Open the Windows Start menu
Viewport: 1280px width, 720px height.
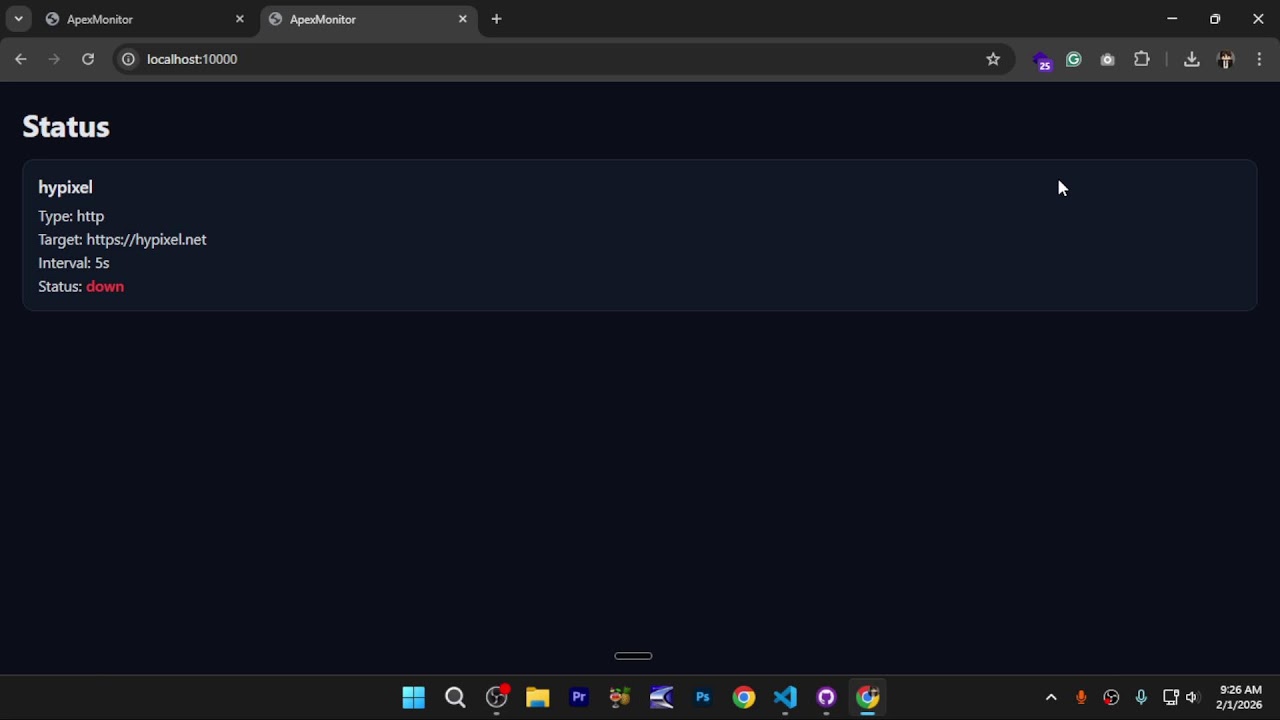[414, 698]
